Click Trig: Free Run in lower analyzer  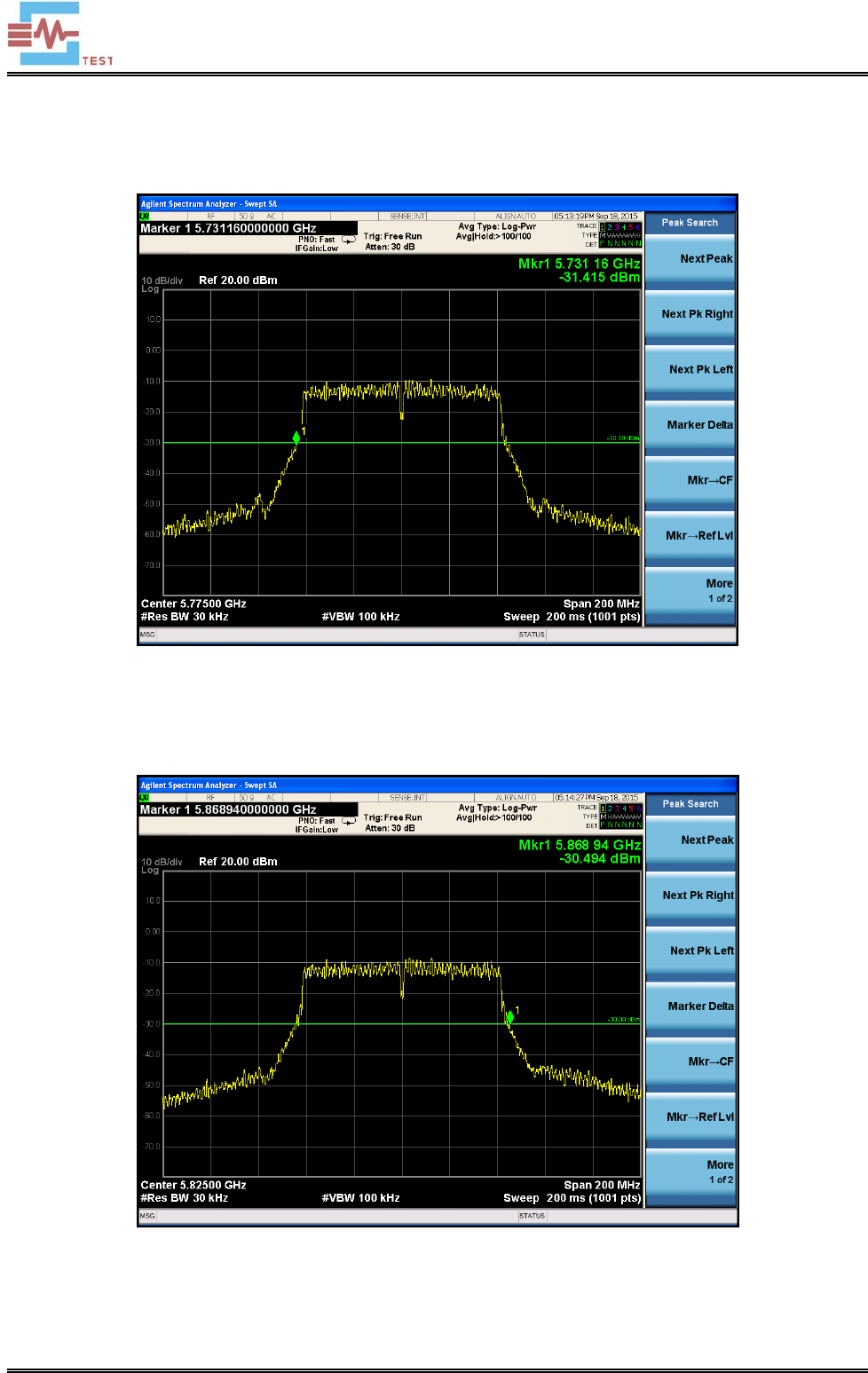tap(392, 818)
